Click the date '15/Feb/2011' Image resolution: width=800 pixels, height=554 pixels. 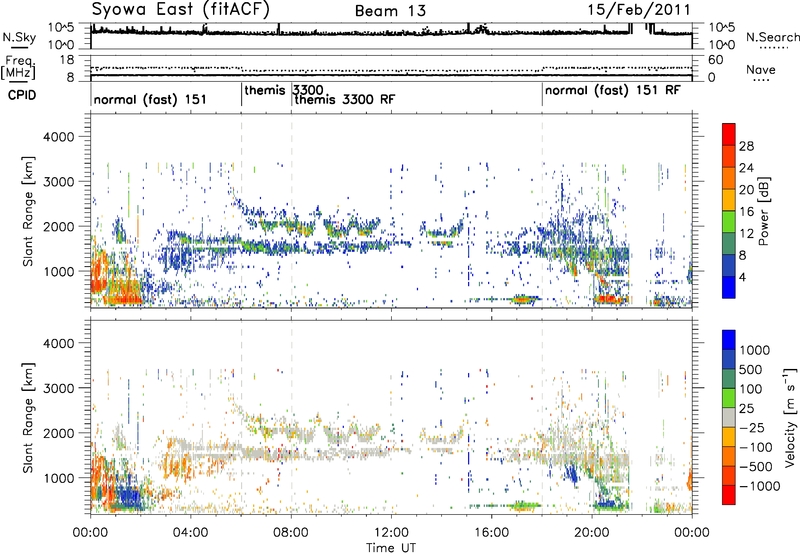[639, 9]
